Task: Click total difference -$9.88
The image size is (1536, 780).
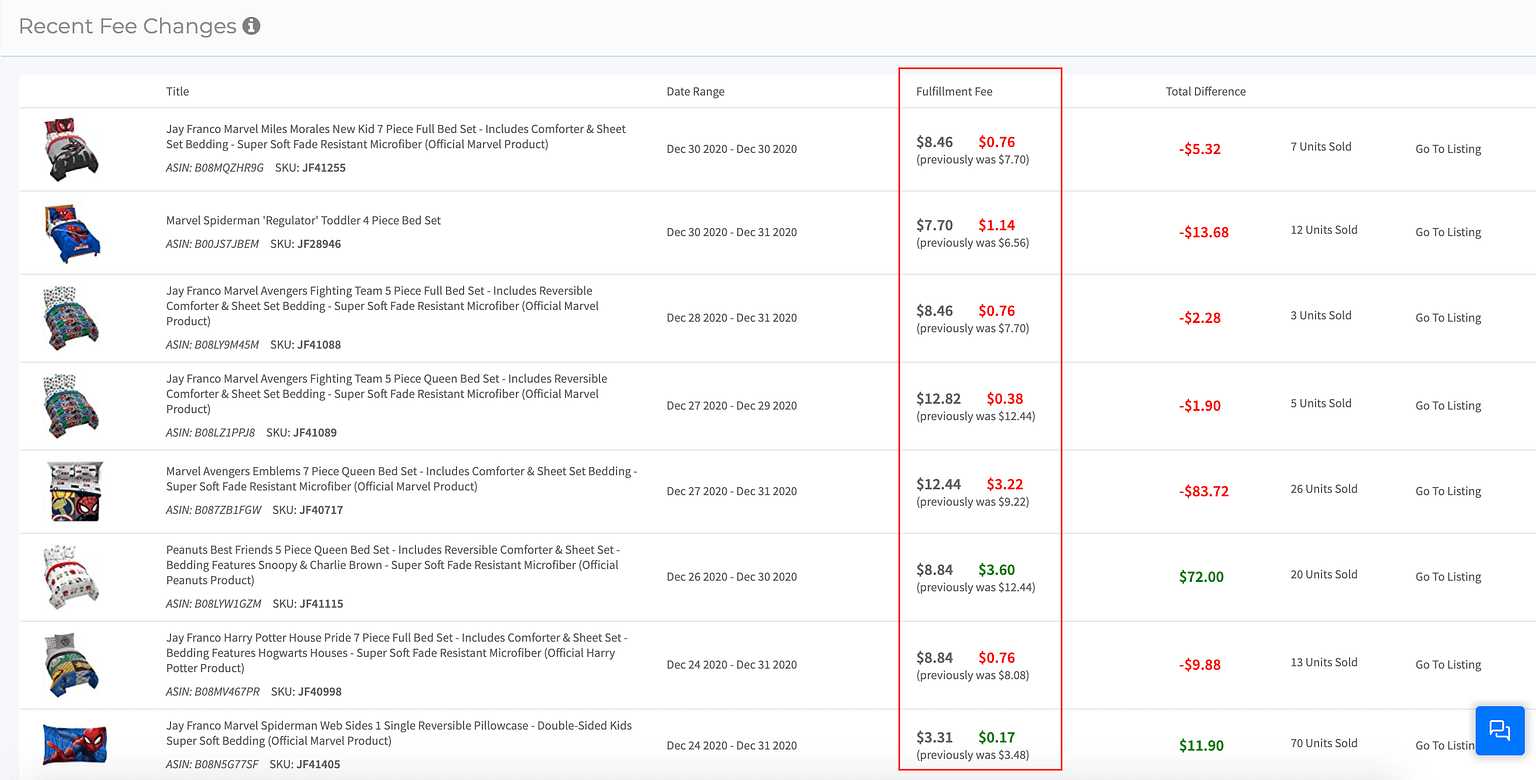Action: [1200, 665]
